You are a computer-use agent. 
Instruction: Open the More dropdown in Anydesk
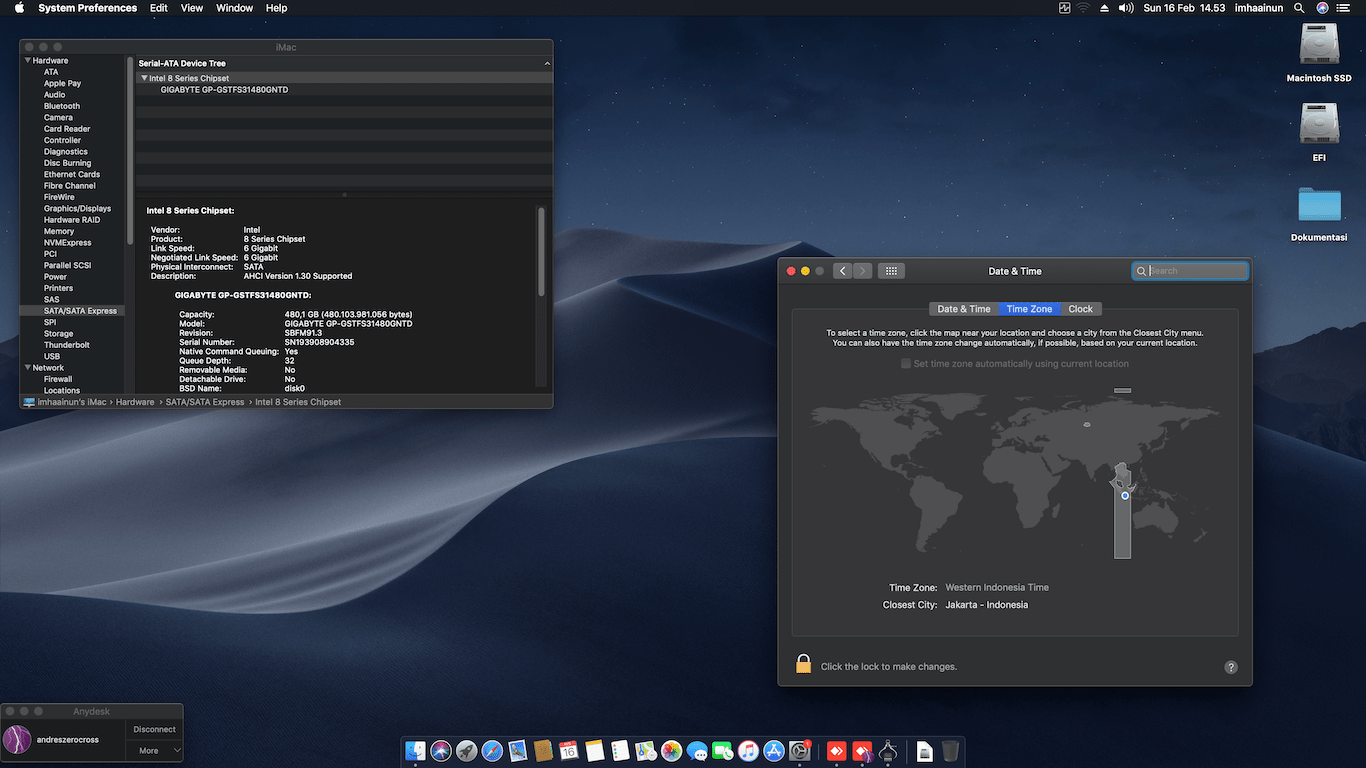click(x=154, y=750)
